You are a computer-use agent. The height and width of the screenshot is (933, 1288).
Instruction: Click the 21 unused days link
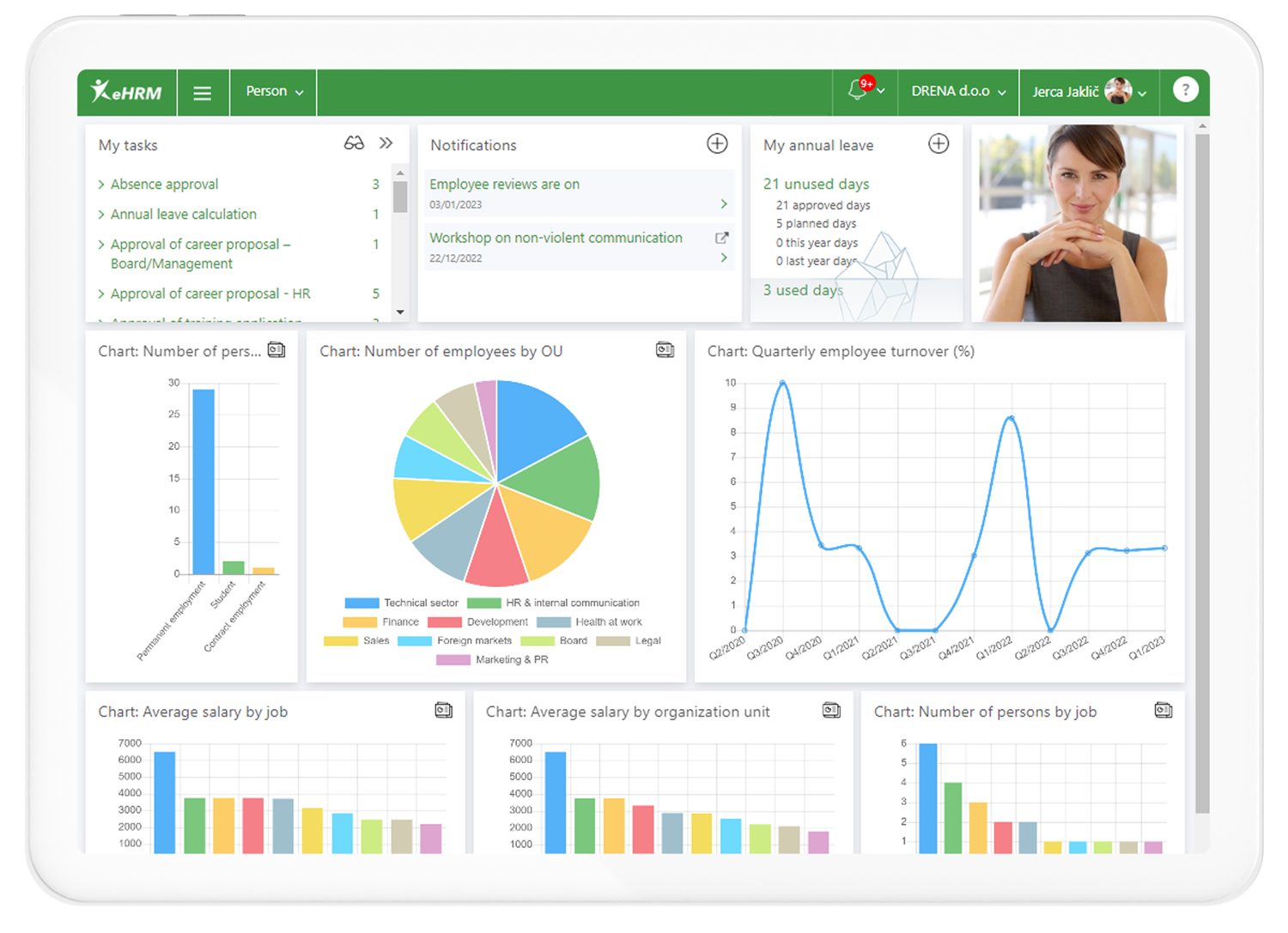click(x=815, y=184)
